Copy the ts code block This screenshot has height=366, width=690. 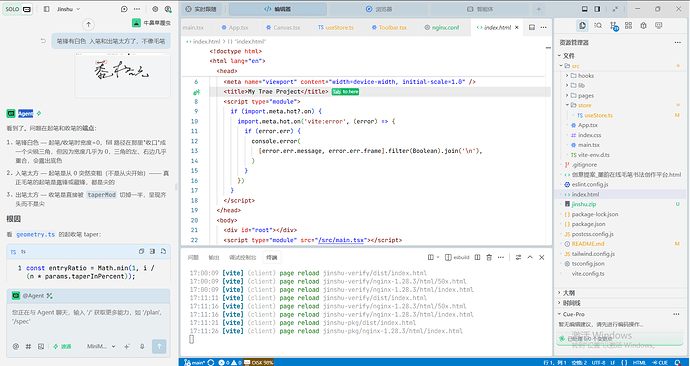pos(141,252)
